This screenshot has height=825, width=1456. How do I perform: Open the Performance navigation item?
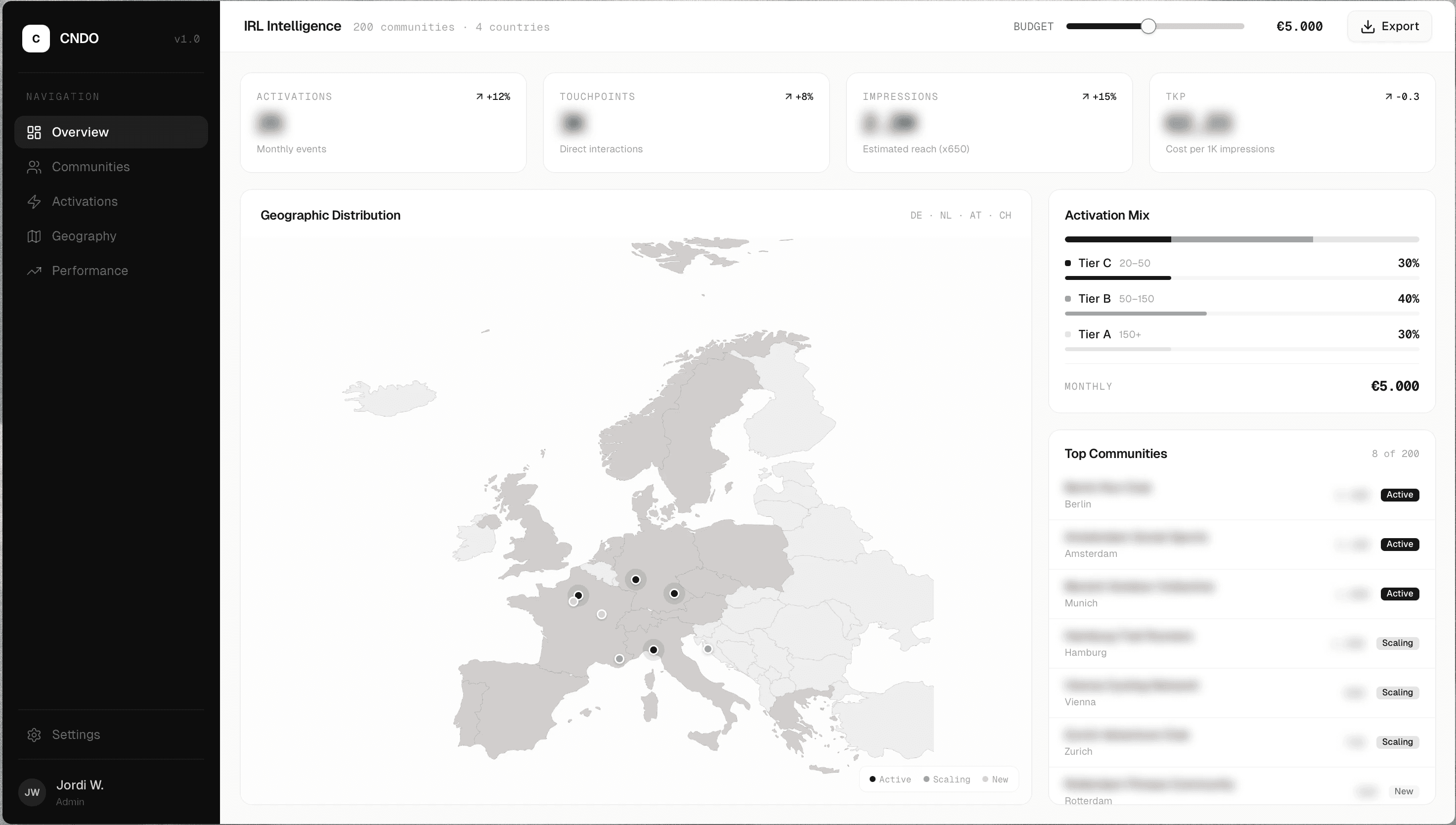pyautogui.click(x=89, y=270)
